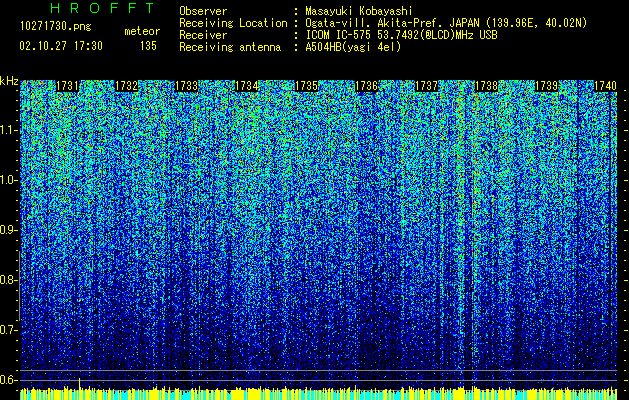This screenshot has width=629, height=400.
Task: Click the 1733 time marker
Action: (x=187, y=86)
